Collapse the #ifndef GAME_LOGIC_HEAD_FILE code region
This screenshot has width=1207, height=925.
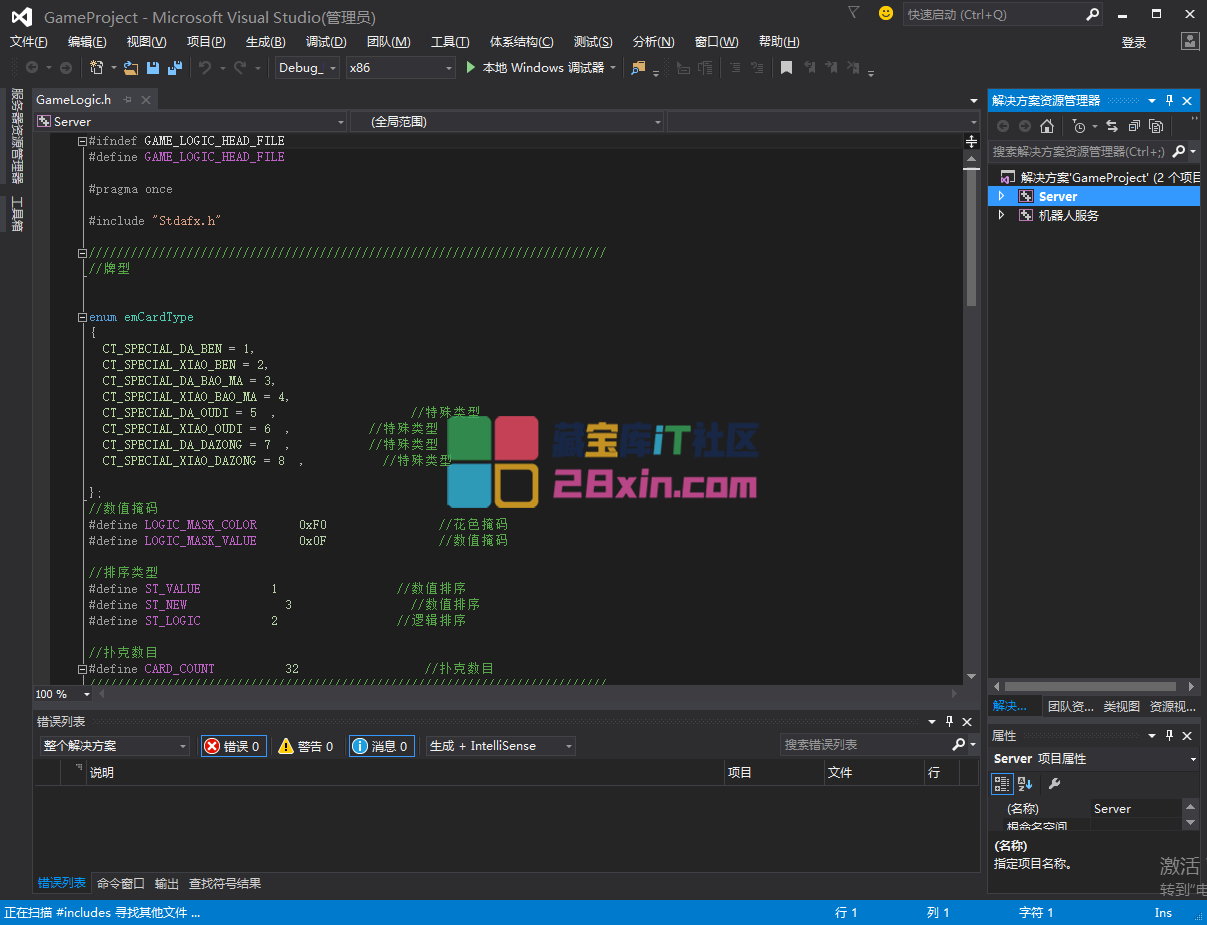(82, 141)
